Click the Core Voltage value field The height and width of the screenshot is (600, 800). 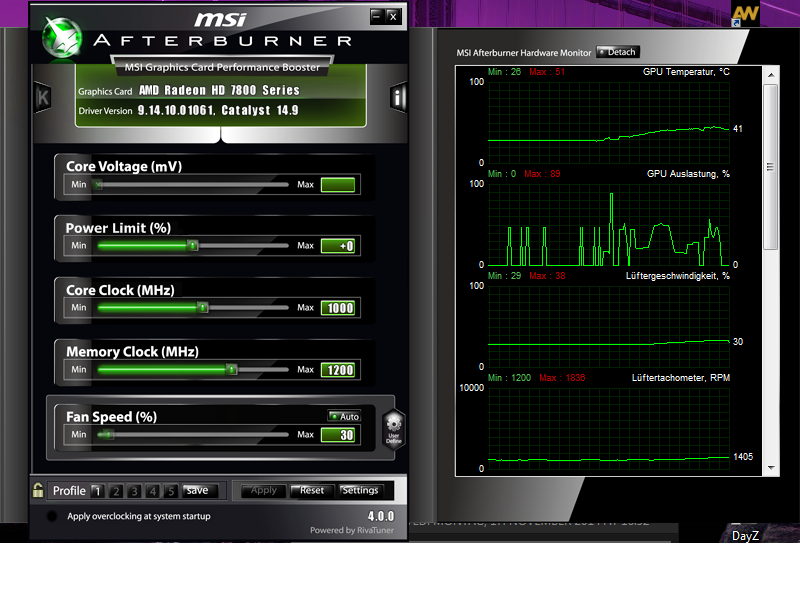coord(338,185)
